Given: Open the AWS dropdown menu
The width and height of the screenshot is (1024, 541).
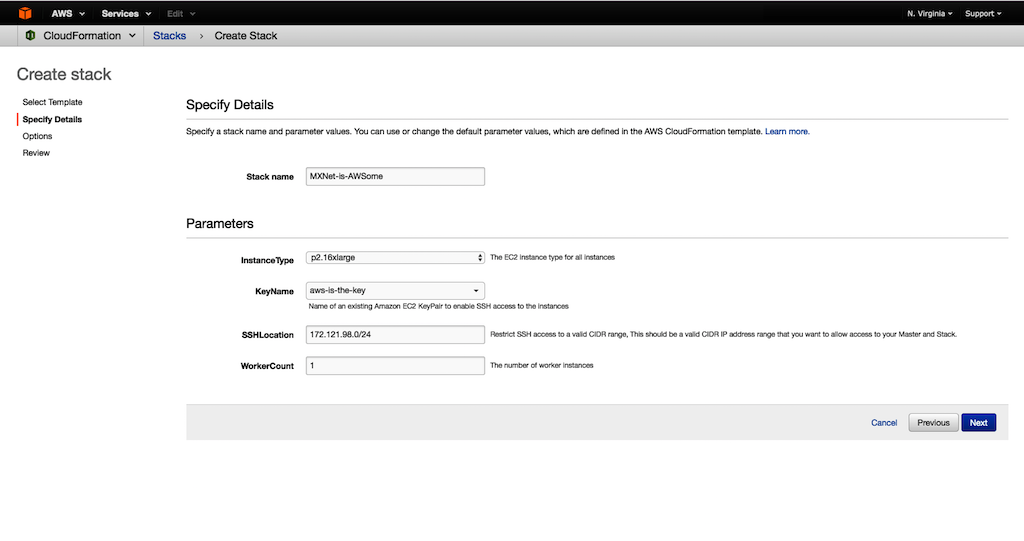Looking at the screenshot, I should point(68,13).
